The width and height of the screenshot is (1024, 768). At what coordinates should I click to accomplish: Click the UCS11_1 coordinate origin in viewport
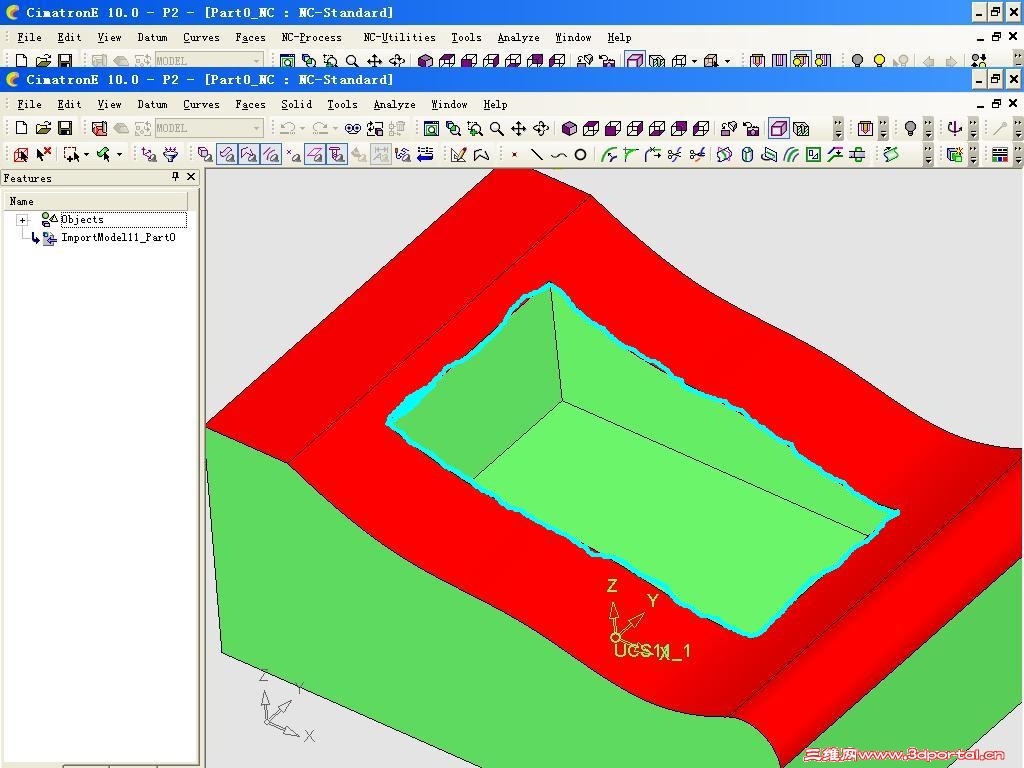coord(615,637)
